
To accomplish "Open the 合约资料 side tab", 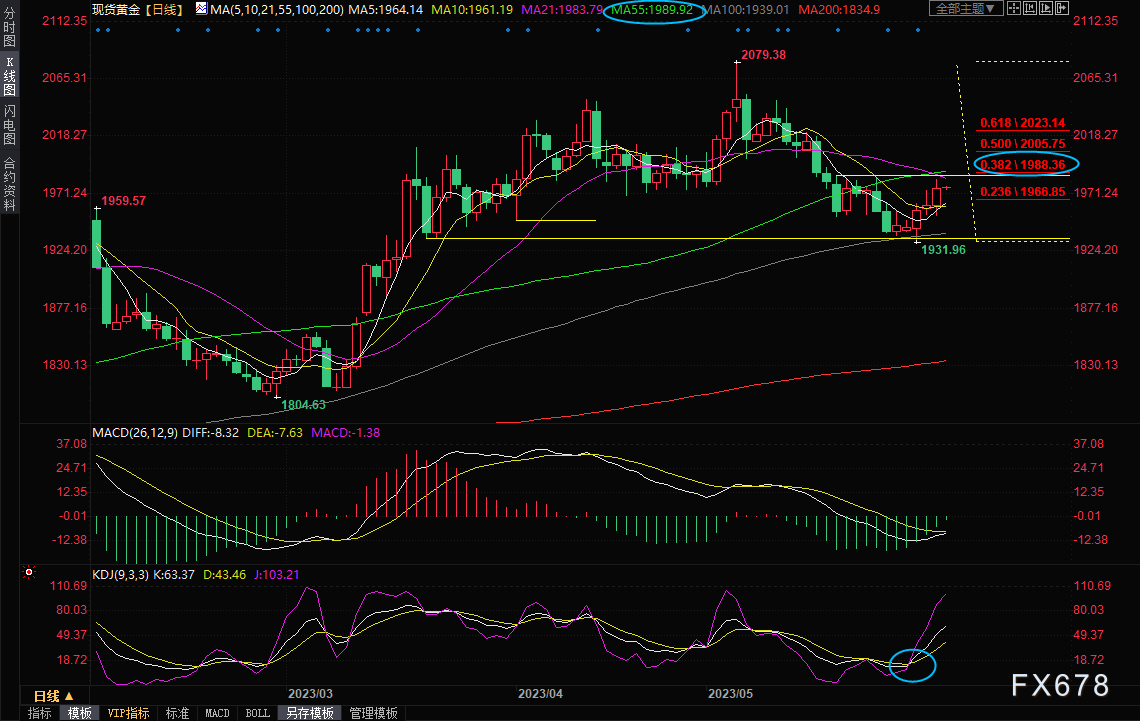I will point(9,183).
